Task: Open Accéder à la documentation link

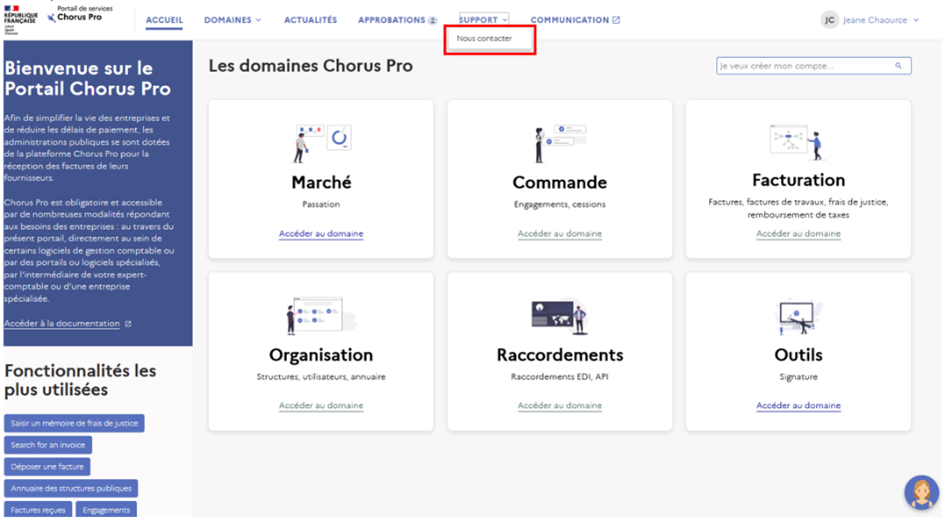Action: pyautogui.click(x=67, y=324)
